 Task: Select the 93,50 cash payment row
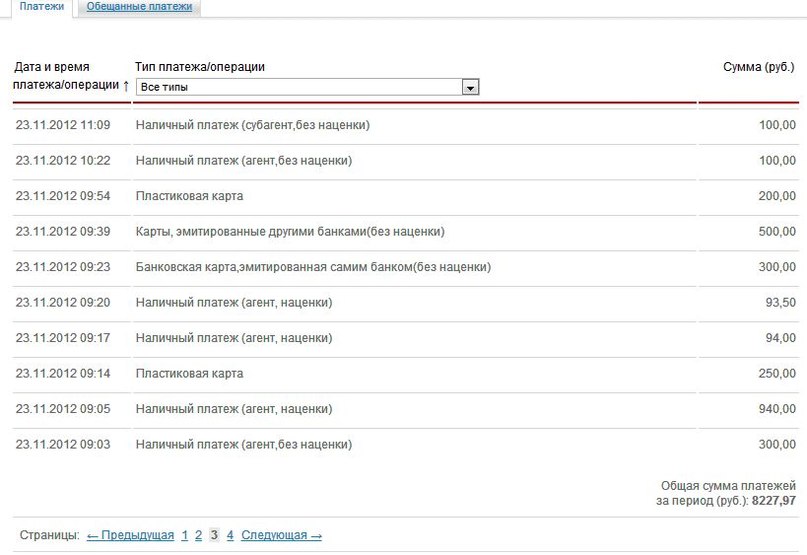pyautogui.click(x=406, y=303)
